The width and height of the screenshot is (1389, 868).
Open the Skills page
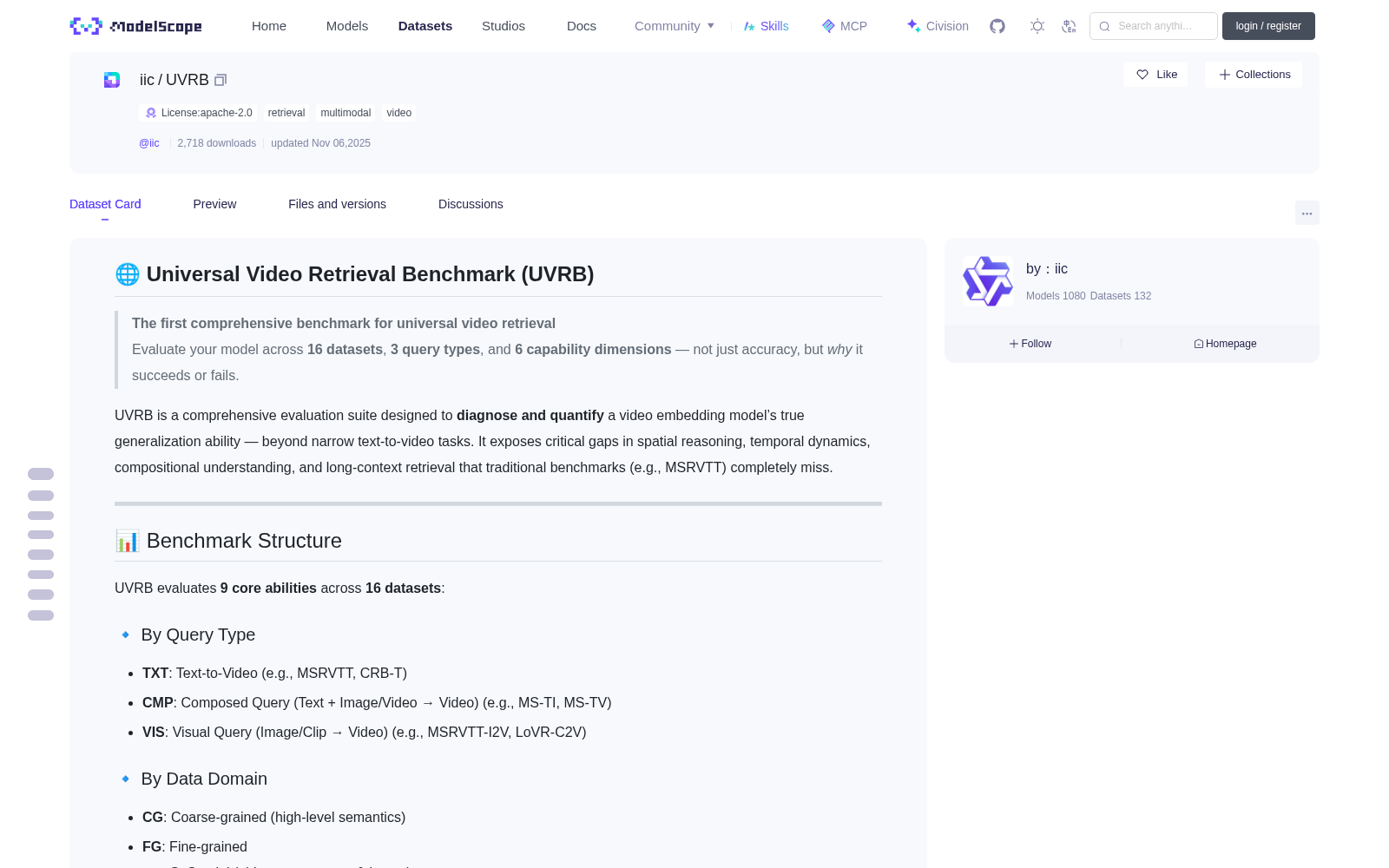point(766,26)
